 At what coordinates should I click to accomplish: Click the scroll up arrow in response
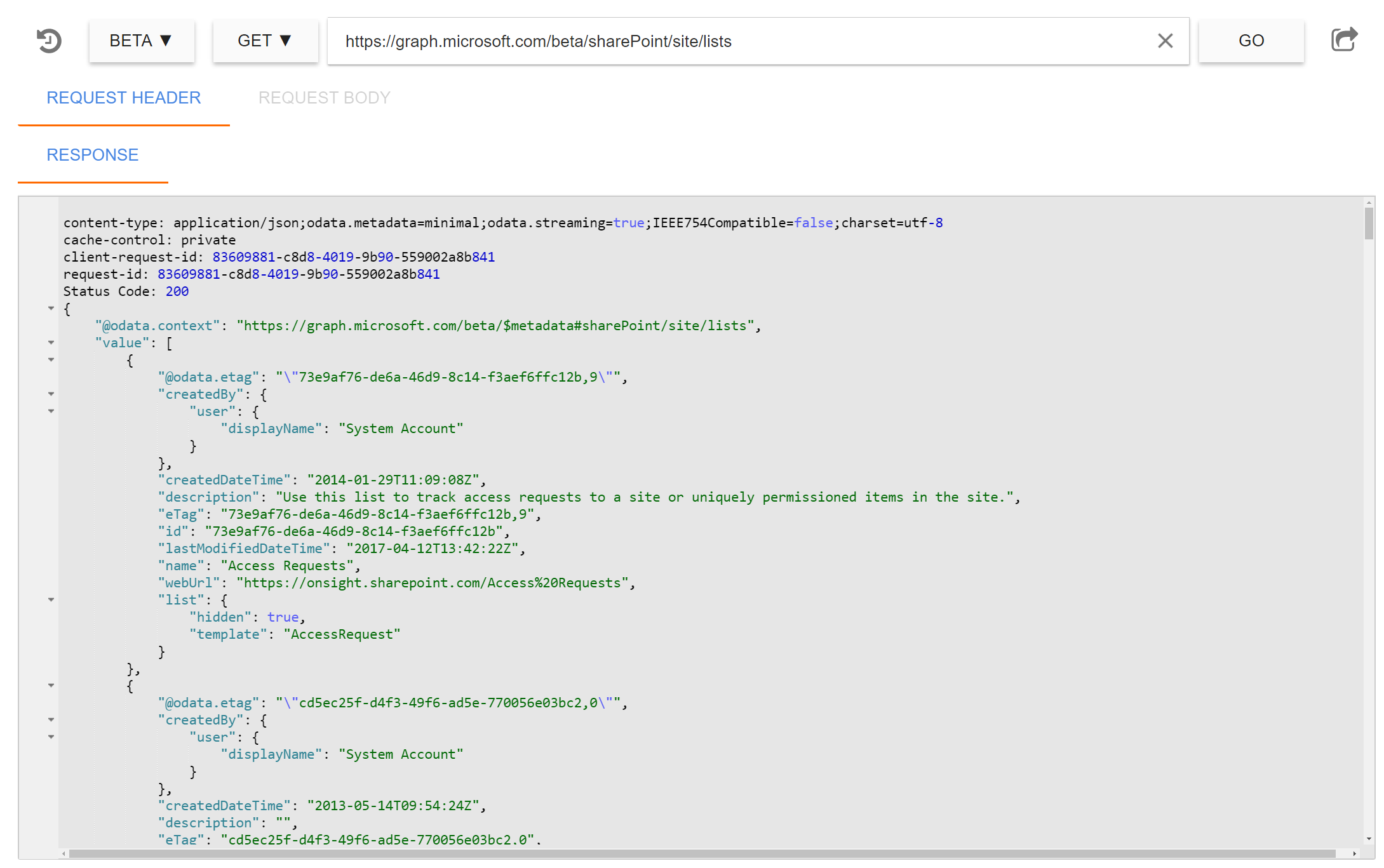point(1369,203)
